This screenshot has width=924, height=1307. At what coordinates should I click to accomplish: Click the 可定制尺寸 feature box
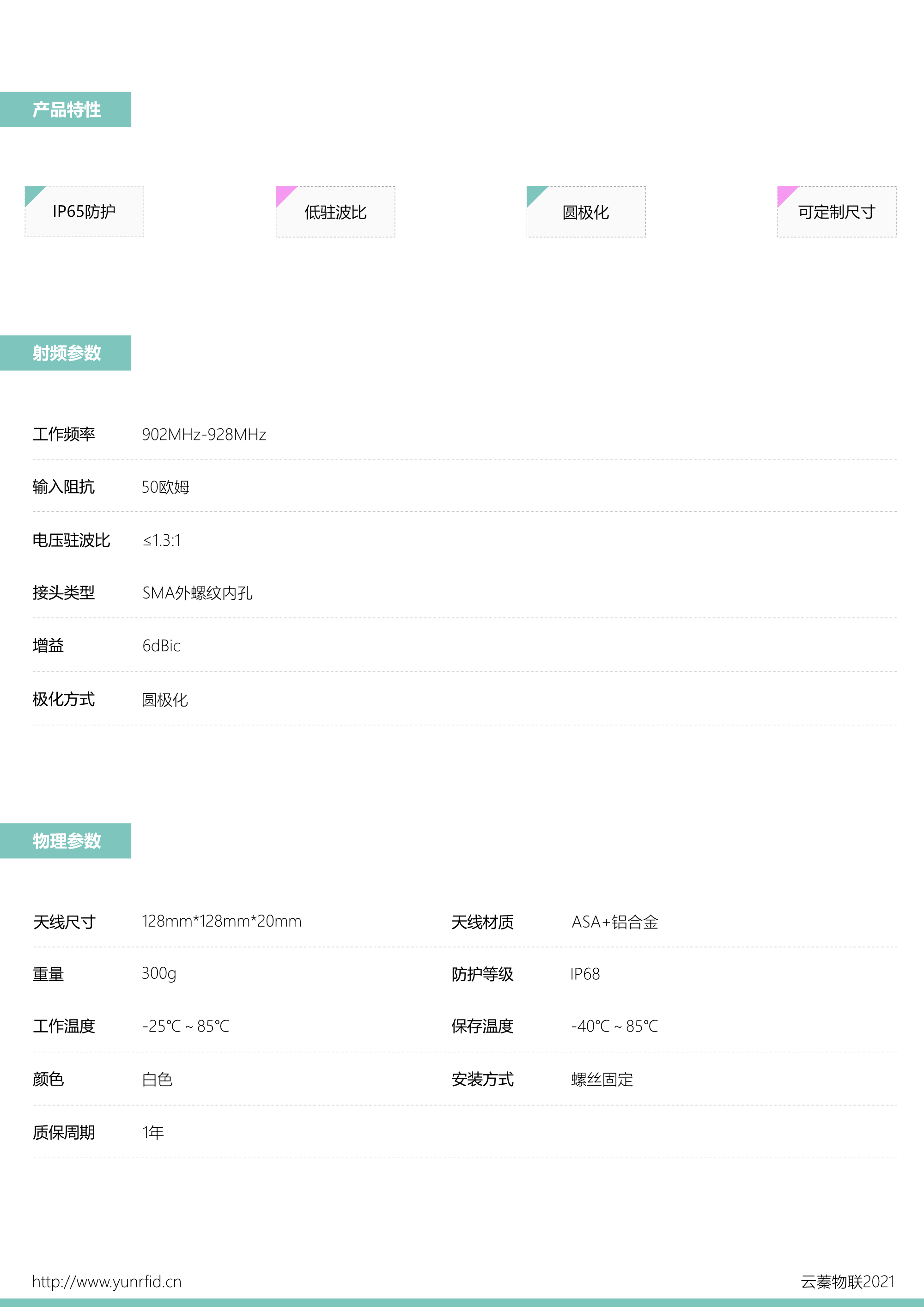[x=836, y=212]
